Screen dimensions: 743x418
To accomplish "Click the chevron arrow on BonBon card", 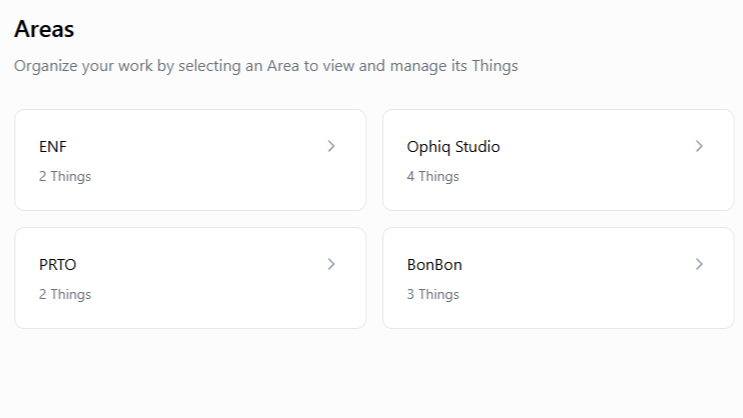I will [699, 264].
